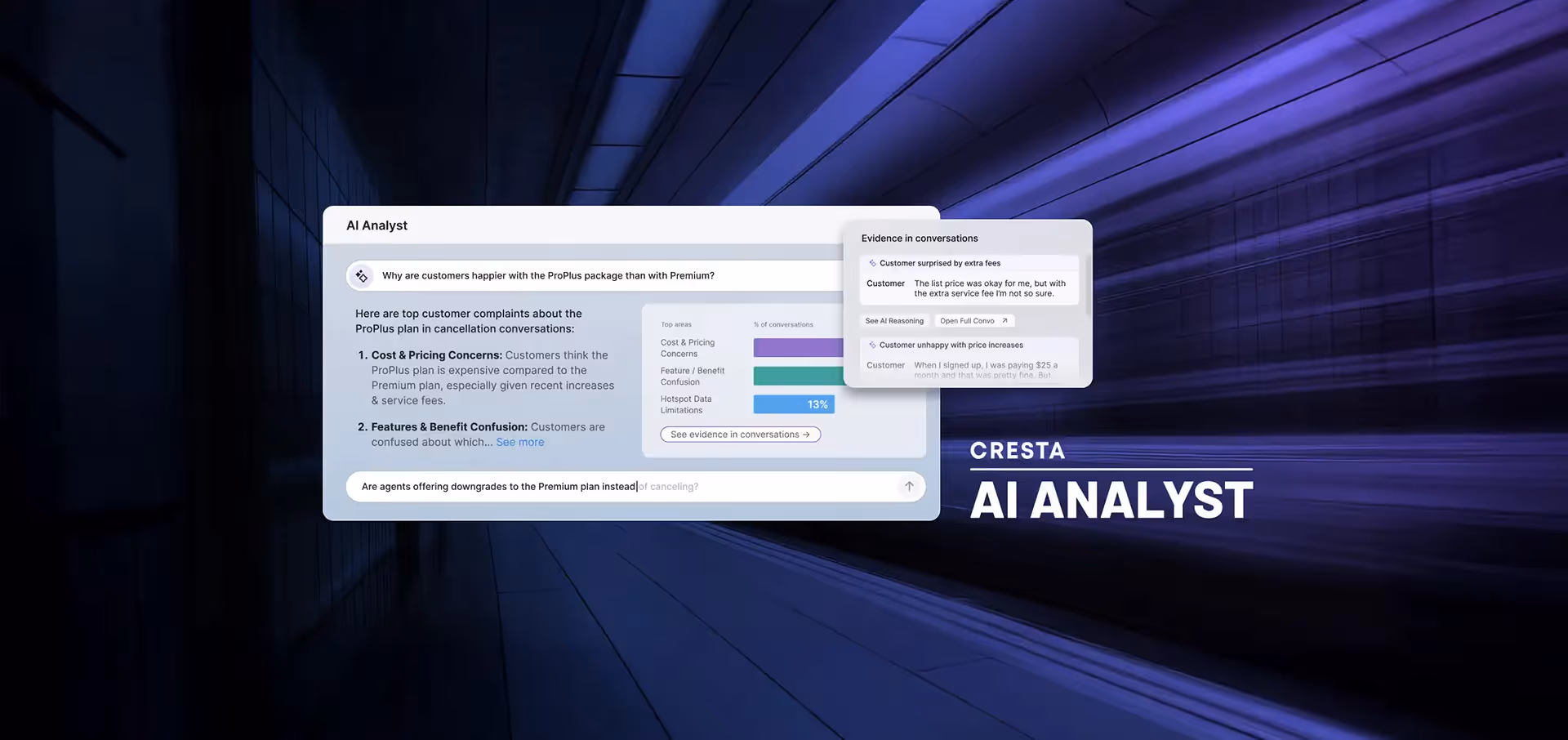Click 'Here are top customer complaints' intro text
The image size is (1568, 740).
pyautogui.click(x=469, y=321)
